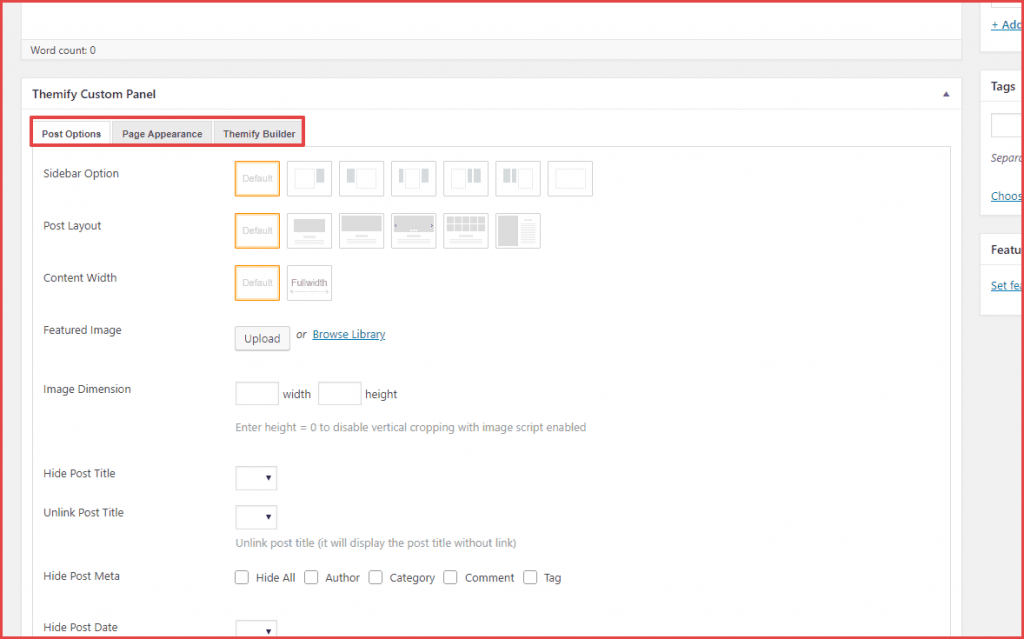Toggle the Comment meta checkbox
This screenshot has width=1024, height=639.
pos(451,578)
